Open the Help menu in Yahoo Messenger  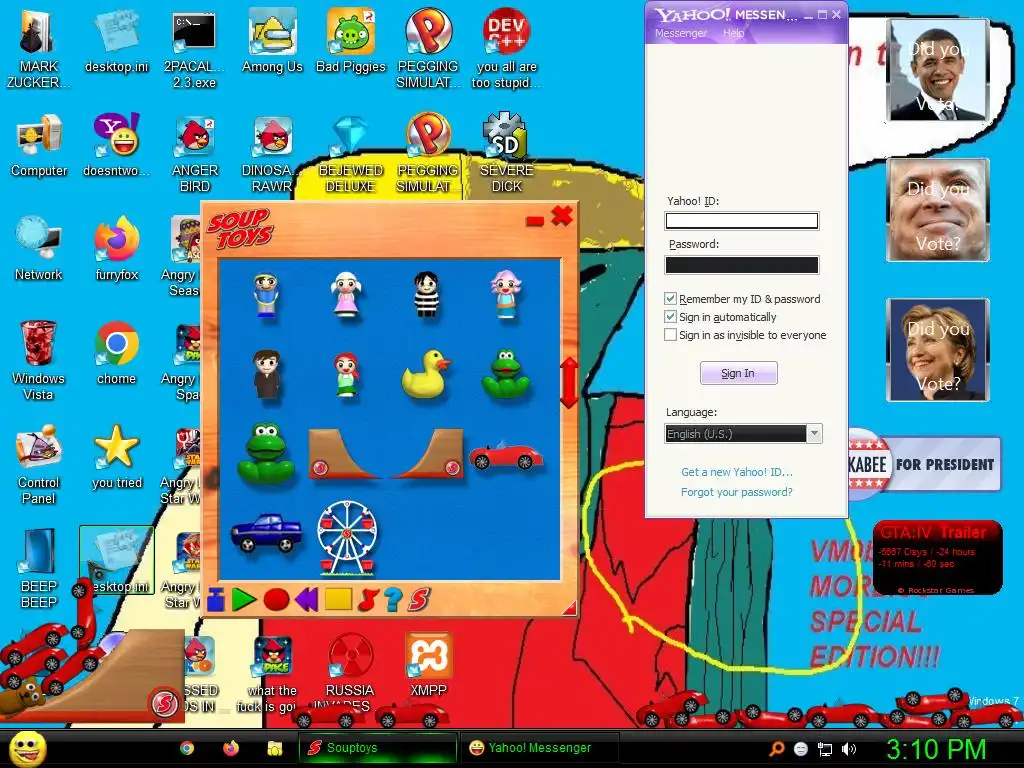[733, 33]
